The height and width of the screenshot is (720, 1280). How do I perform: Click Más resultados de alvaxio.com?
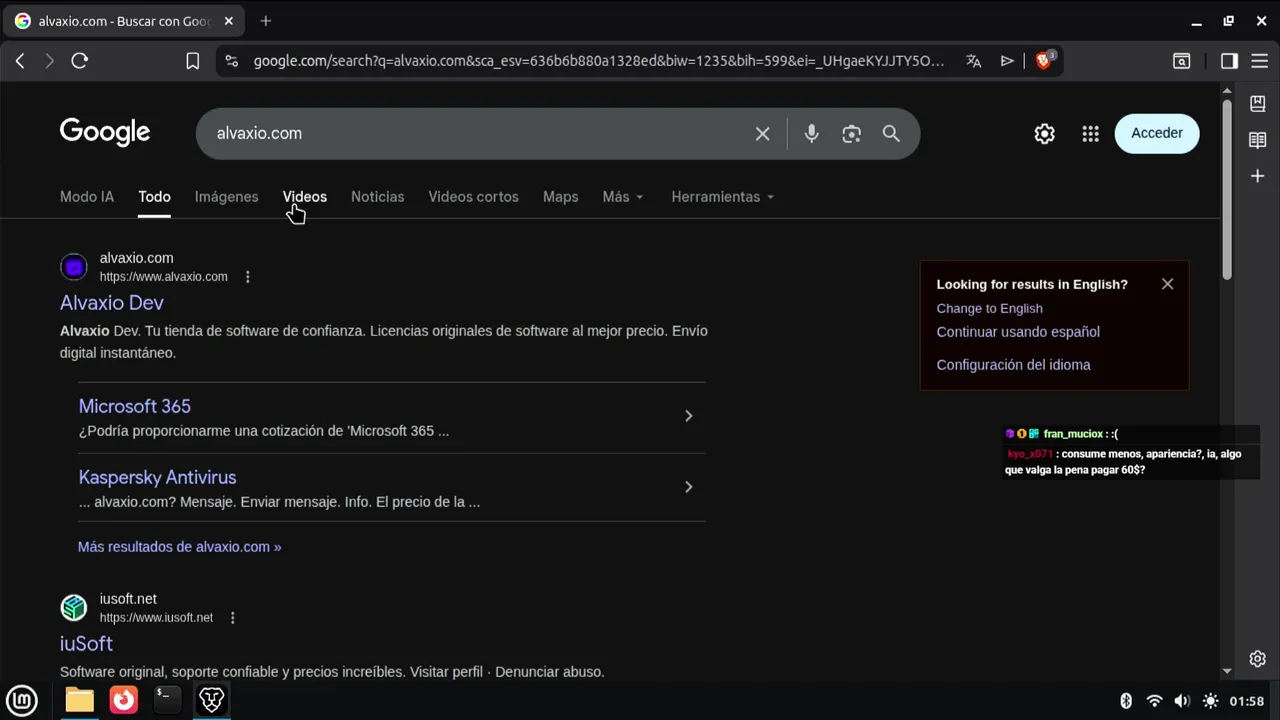point(180,547)
